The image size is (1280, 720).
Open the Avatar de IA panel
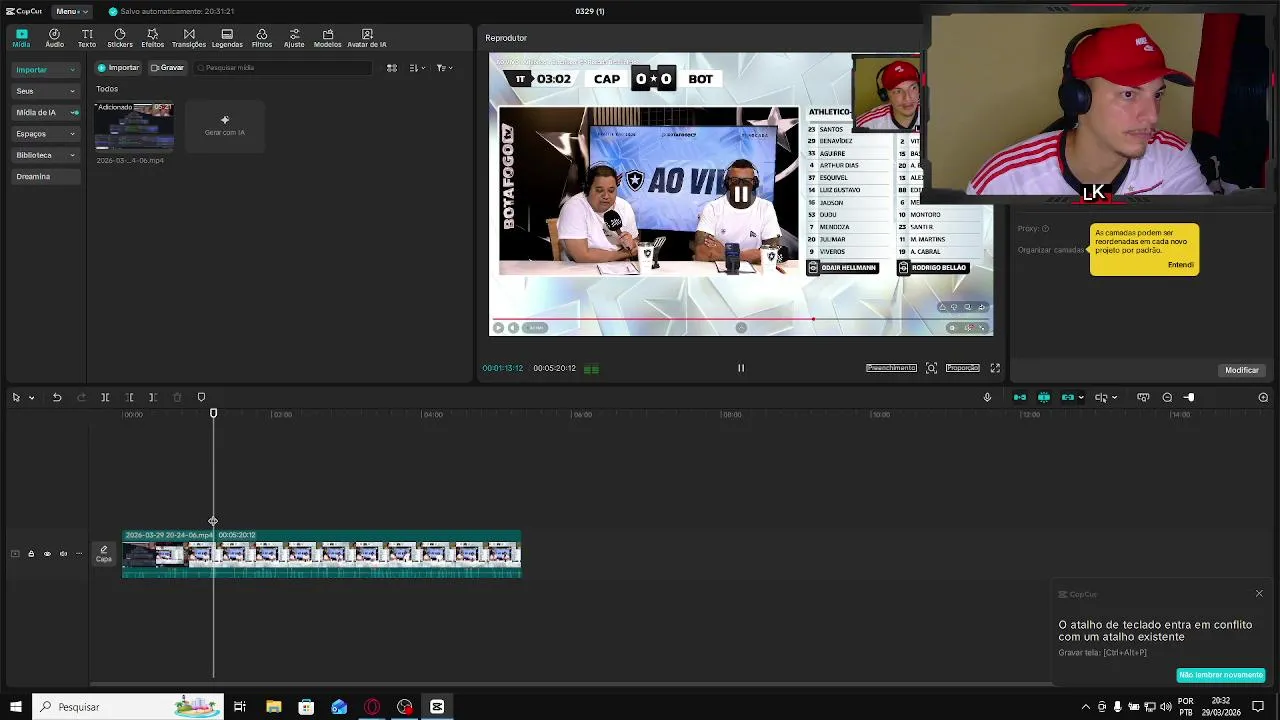point(366,38)
